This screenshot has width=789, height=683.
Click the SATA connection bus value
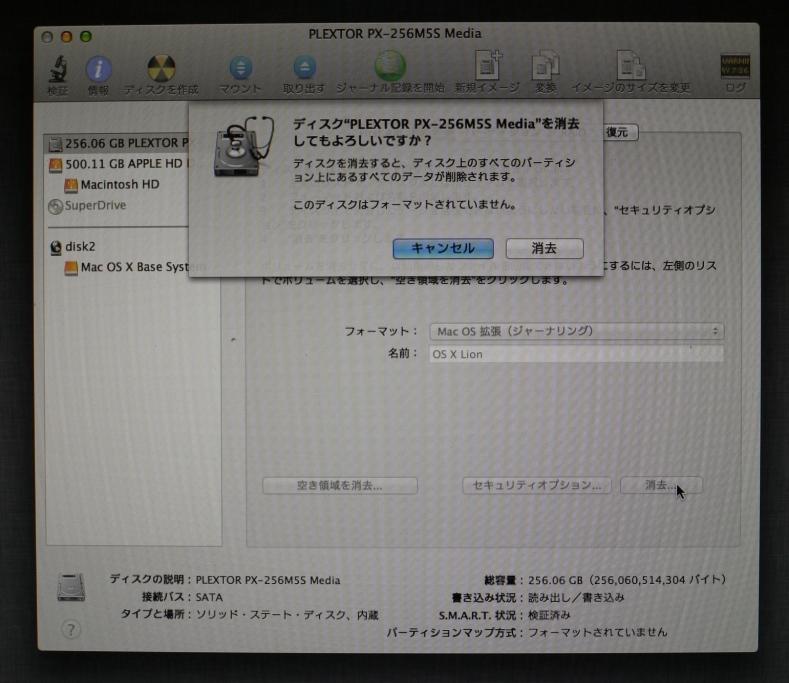[209, 597]
